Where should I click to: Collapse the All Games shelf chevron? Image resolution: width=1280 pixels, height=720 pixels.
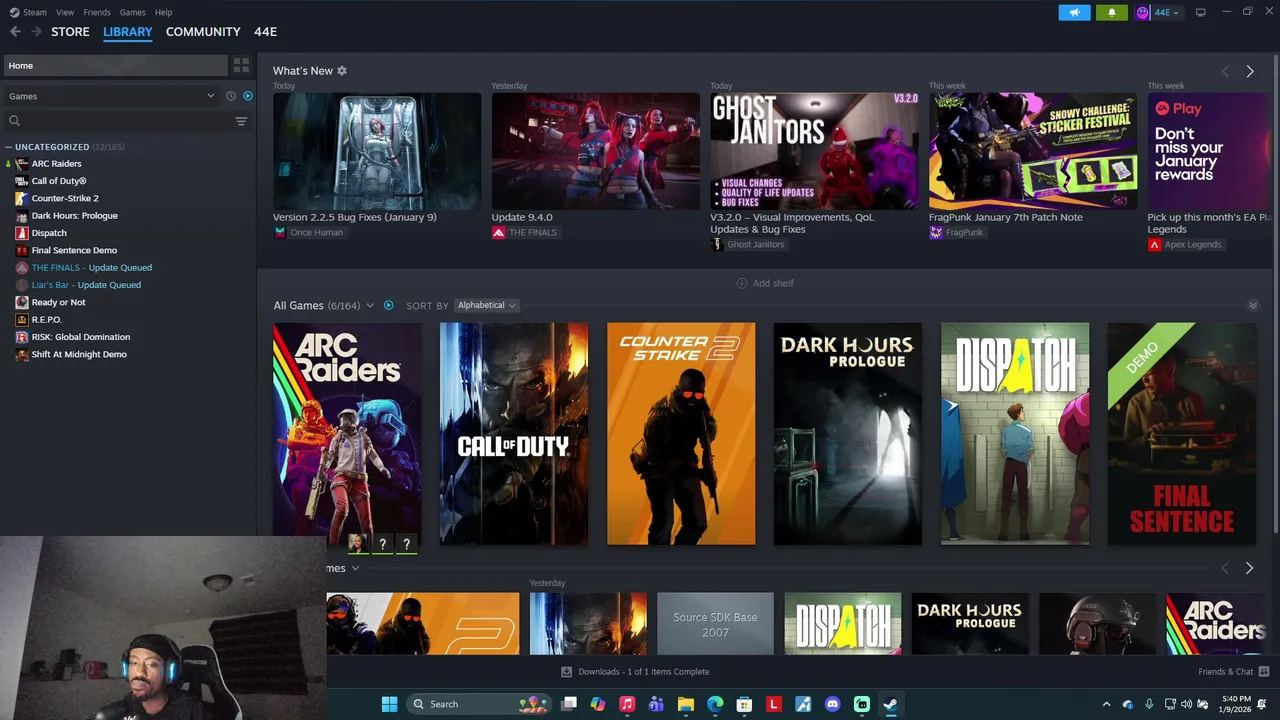coord(1253,305)
